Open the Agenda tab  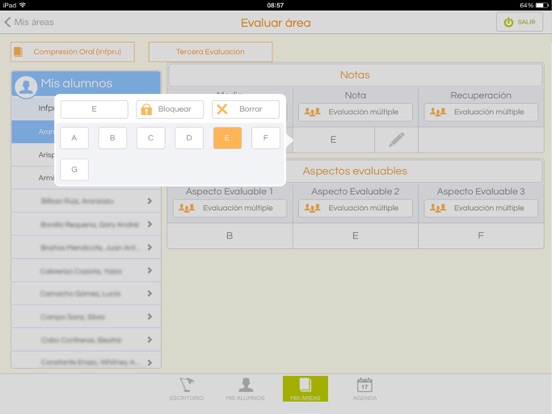[x=365, y=389]
